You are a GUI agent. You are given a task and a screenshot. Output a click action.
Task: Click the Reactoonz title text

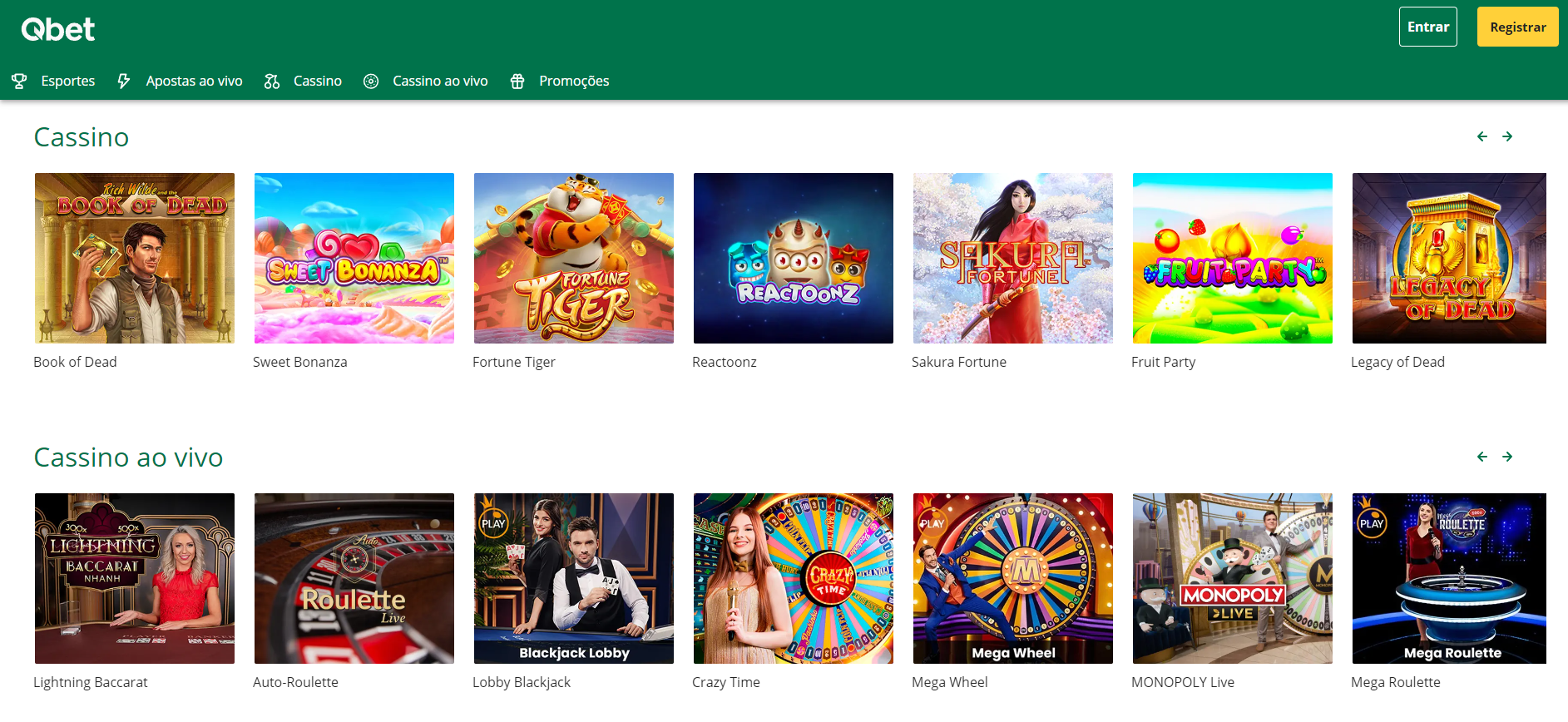[x=725, y=362]
